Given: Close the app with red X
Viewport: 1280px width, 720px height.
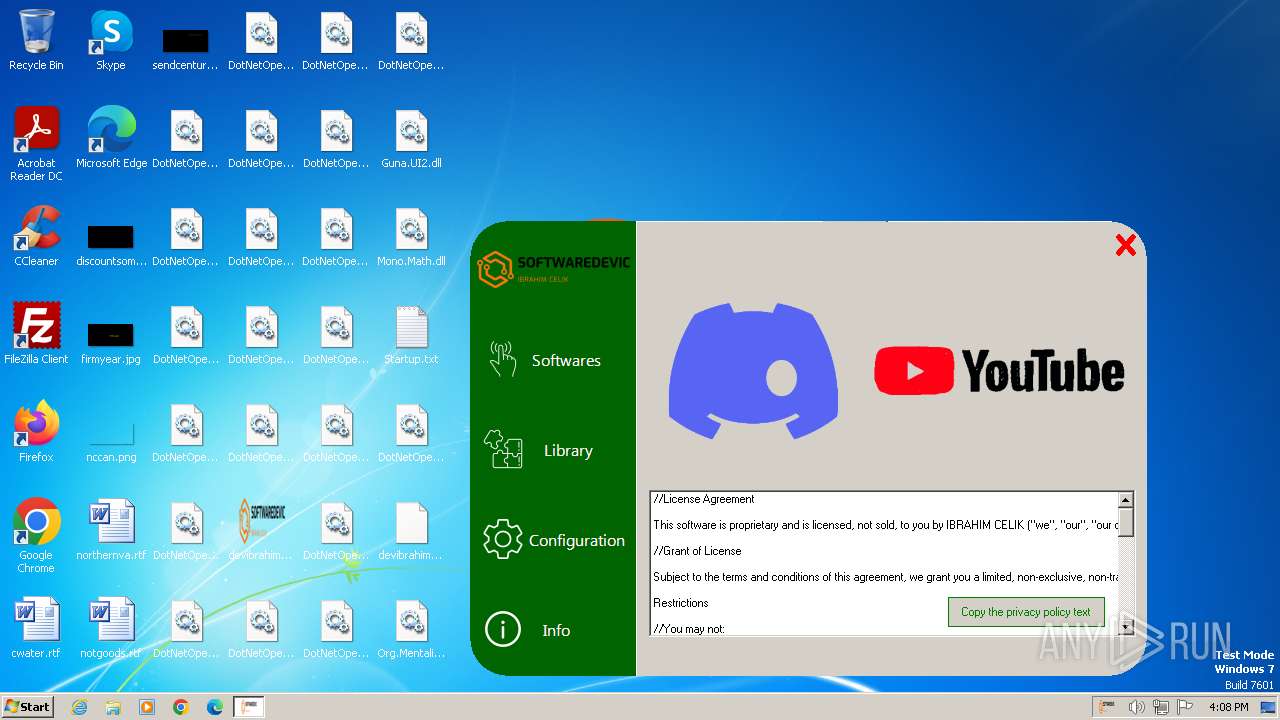Looking at the screenshot, I should tap(1125, 245).
